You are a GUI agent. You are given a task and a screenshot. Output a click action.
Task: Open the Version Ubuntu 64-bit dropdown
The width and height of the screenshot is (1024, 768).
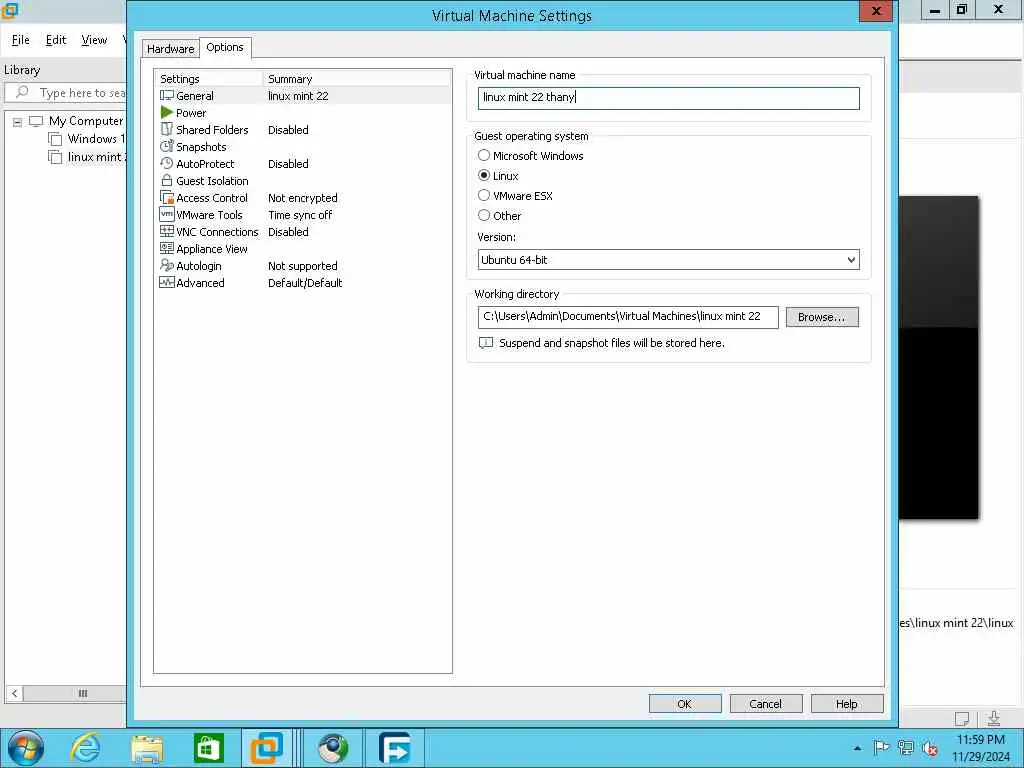[668, 259]
